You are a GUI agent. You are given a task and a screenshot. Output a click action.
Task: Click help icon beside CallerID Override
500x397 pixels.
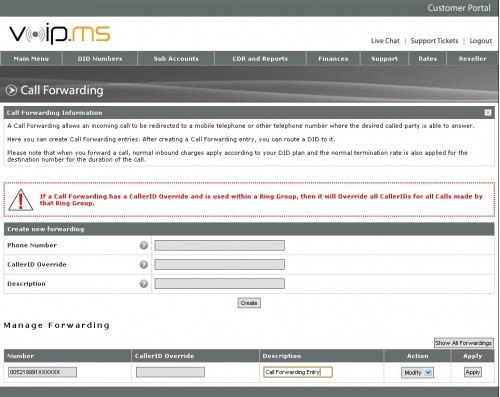(x=144, y=264)
